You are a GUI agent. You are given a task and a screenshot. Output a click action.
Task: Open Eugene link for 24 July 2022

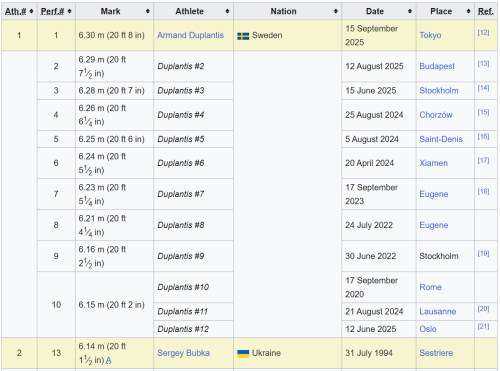coord(434,225)
